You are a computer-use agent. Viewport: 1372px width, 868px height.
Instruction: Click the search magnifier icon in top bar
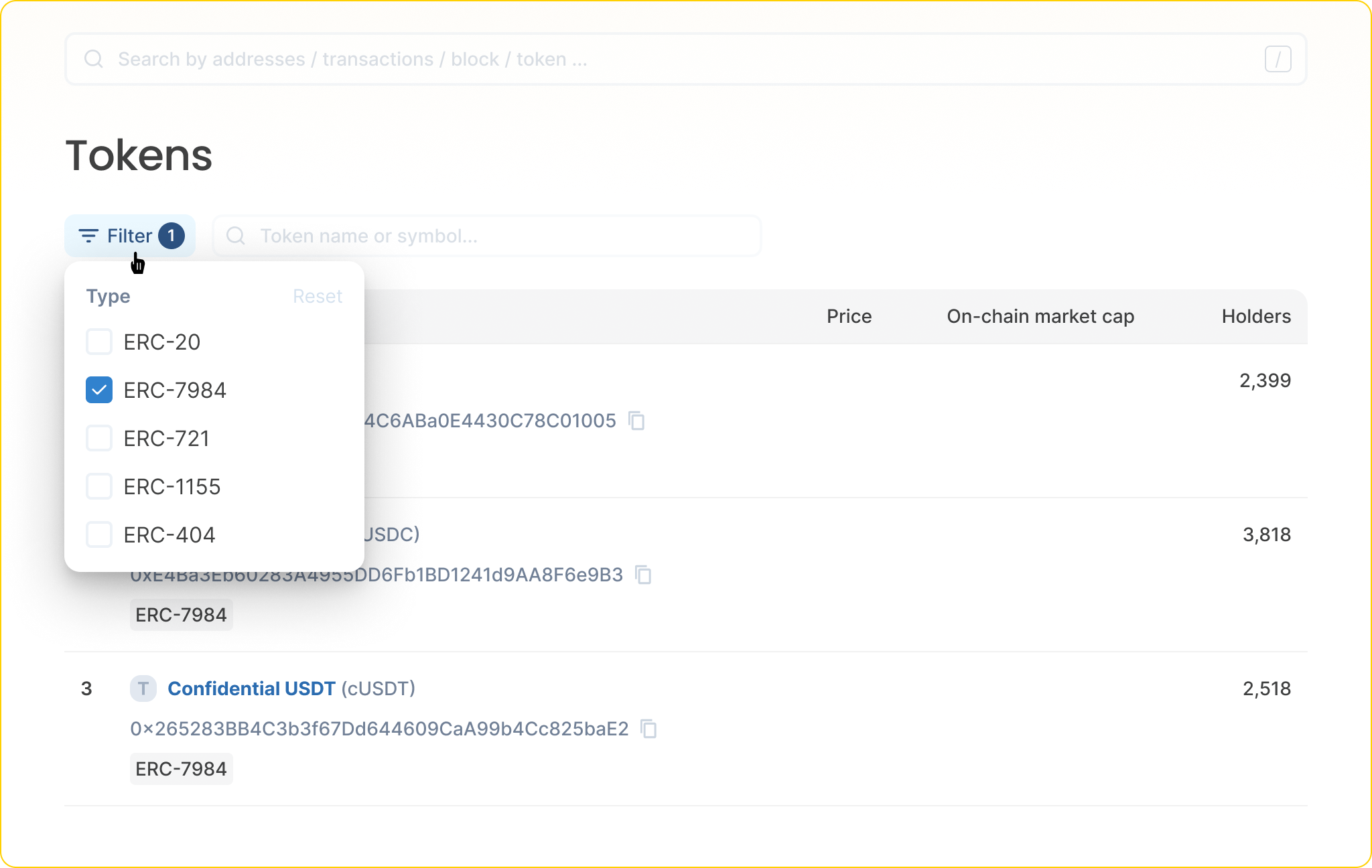pos(94,59)
